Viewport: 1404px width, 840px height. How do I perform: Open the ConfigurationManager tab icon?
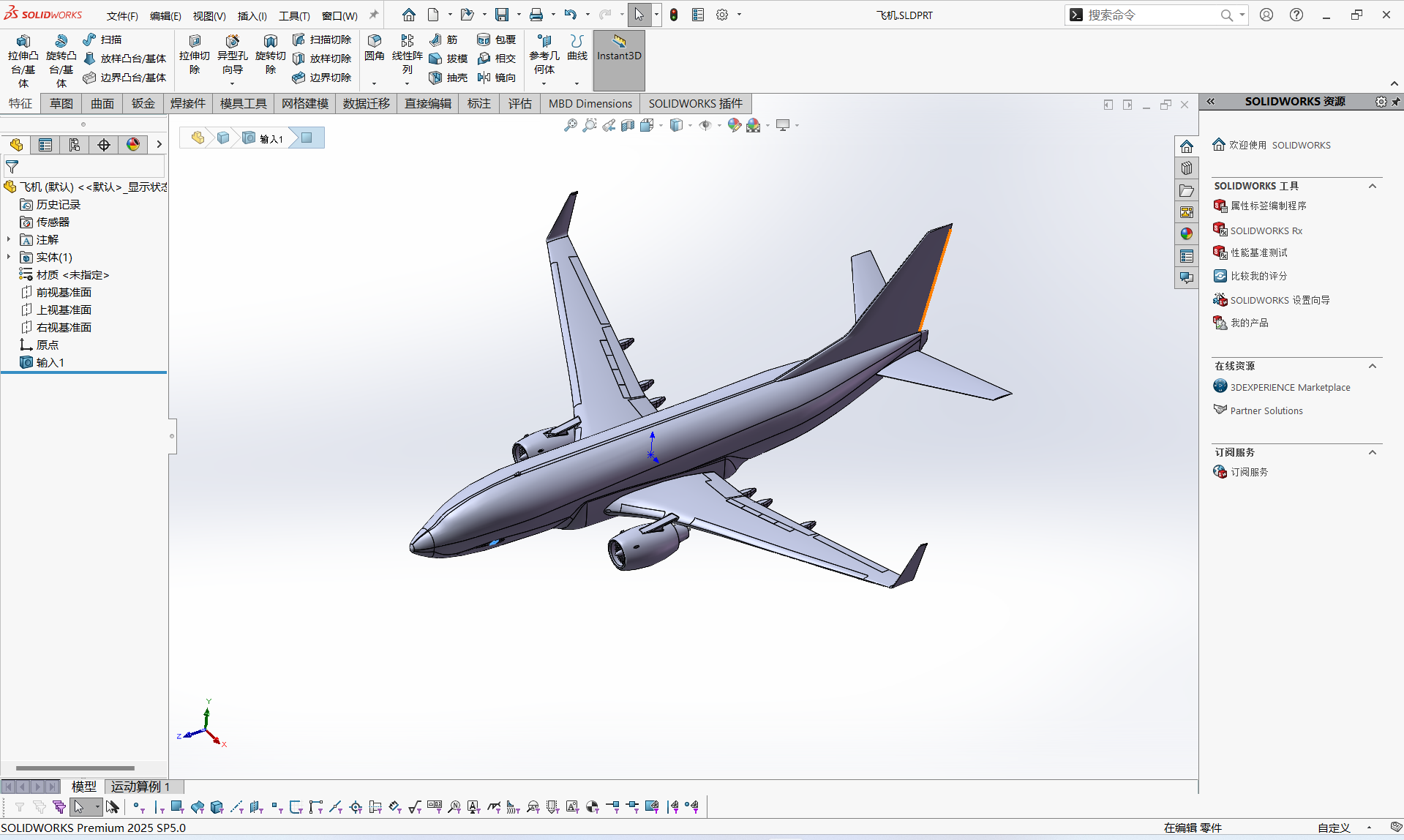75,145
